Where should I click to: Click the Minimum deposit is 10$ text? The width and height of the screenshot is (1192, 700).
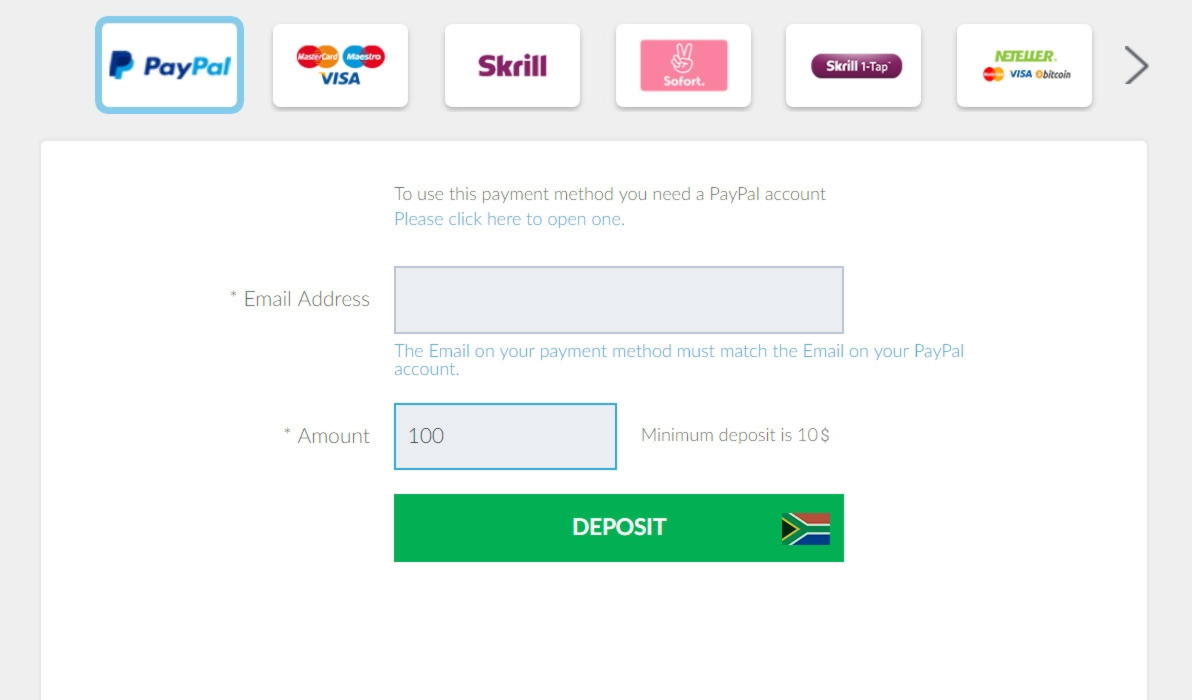tap(735, 435)
